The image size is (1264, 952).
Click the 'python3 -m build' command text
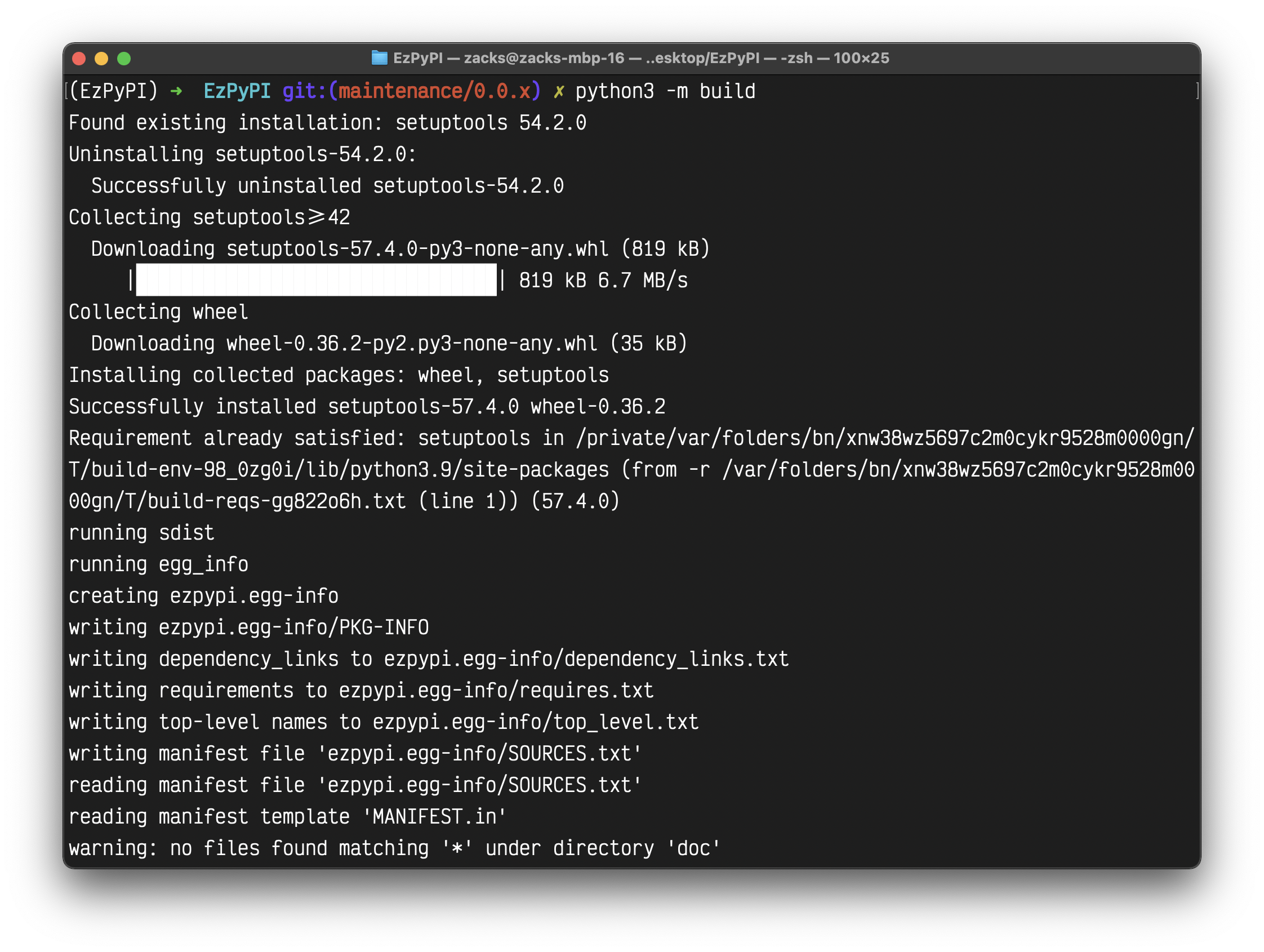(x=665, y=91)
